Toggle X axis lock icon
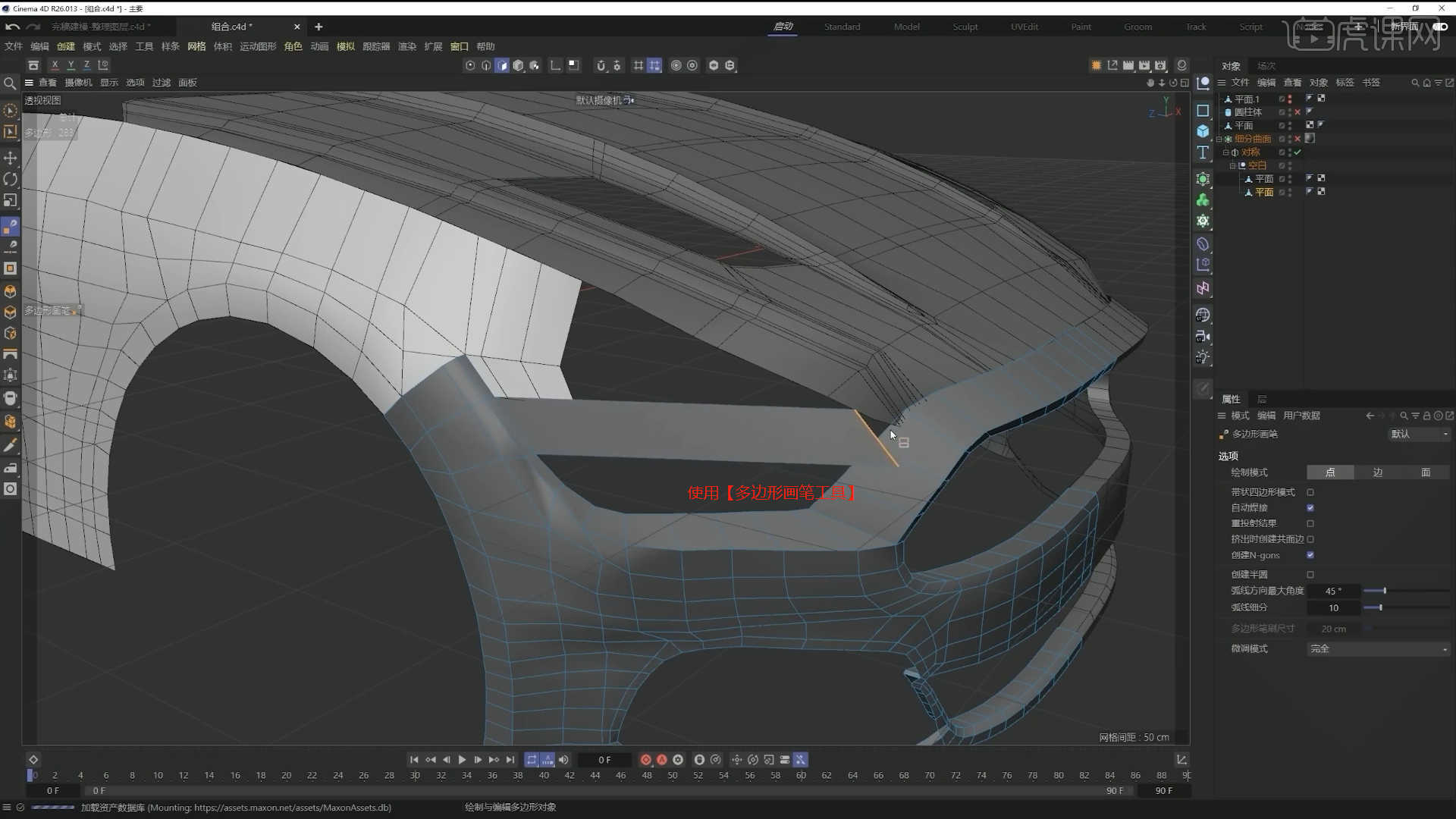Image resolution: width=1456 pixels, height=819 pixels. click(55, 65)
